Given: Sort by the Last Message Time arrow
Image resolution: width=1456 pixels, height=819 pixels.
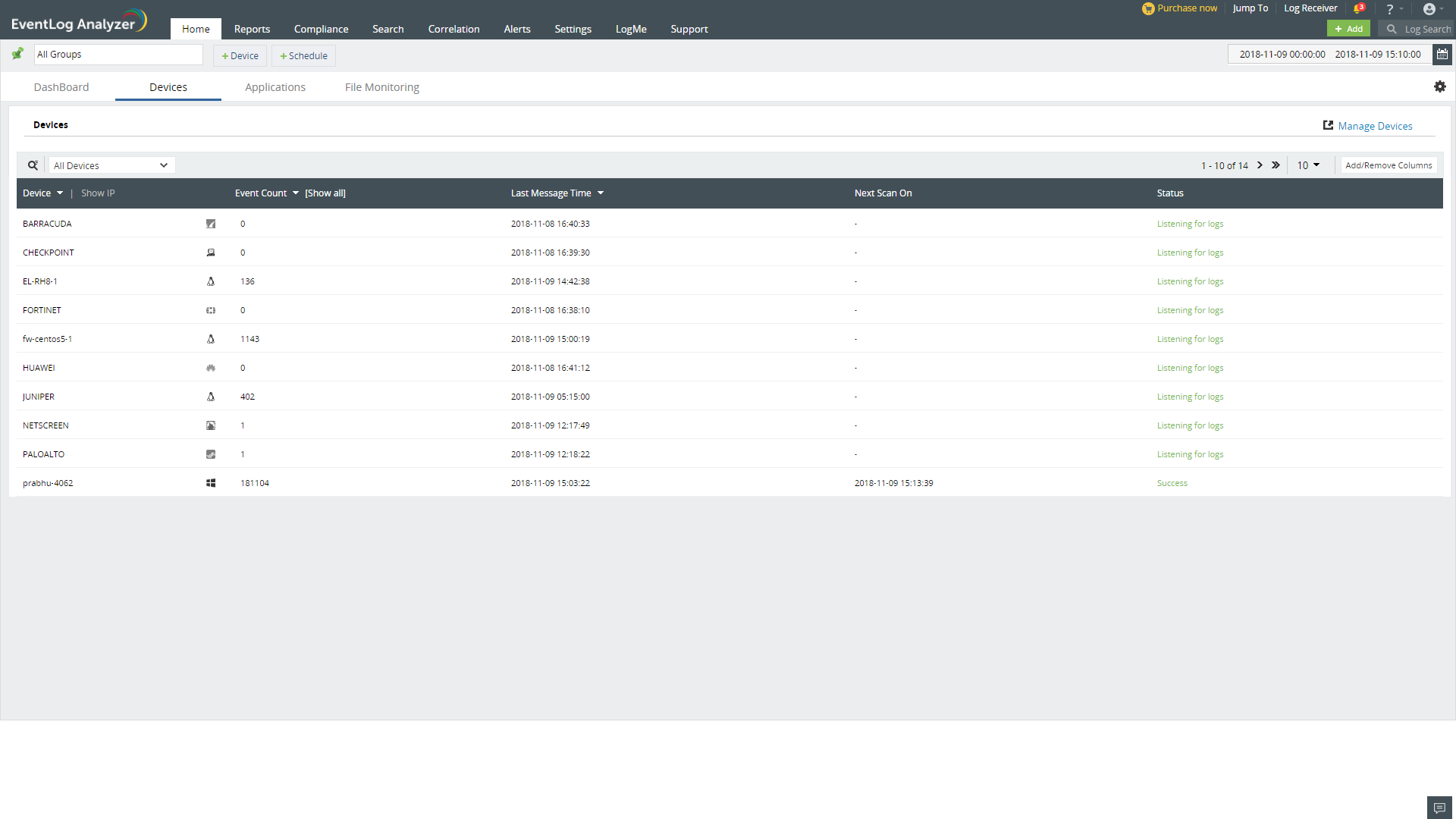Looking at the screenshot, I should tap(601, 193).
